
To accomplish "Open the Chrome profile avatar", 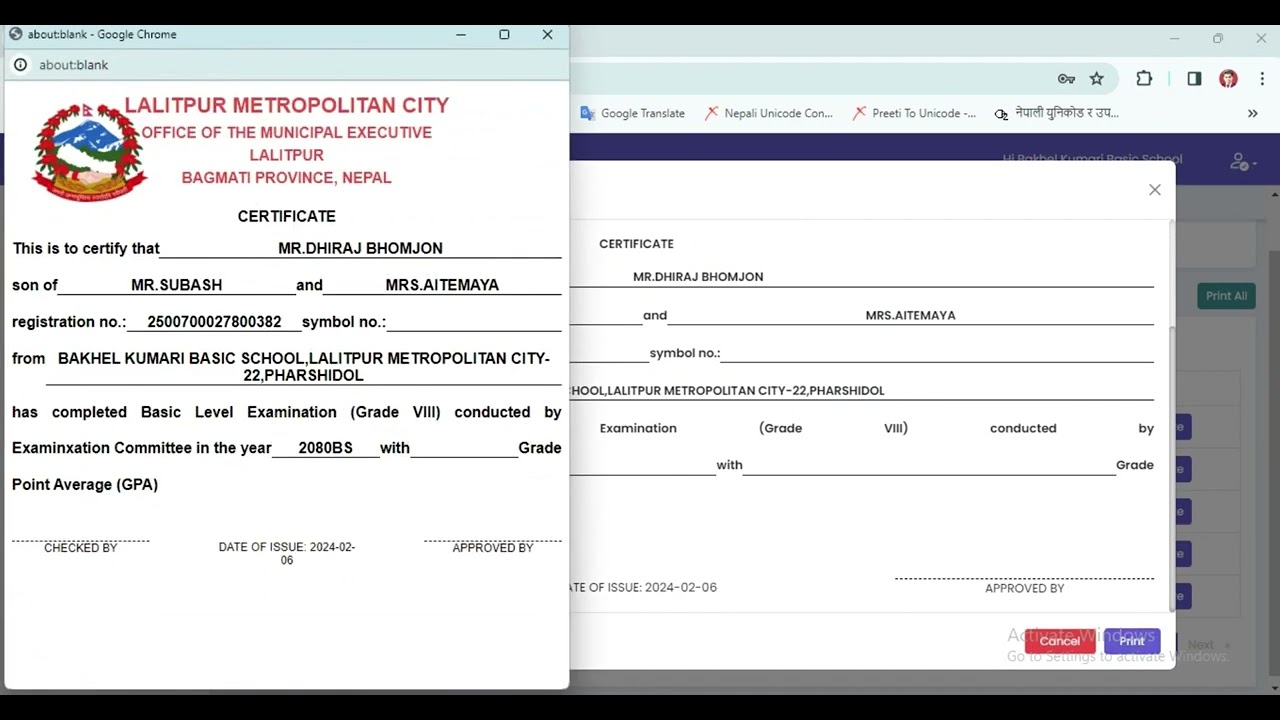I will tap(1228, 79).
